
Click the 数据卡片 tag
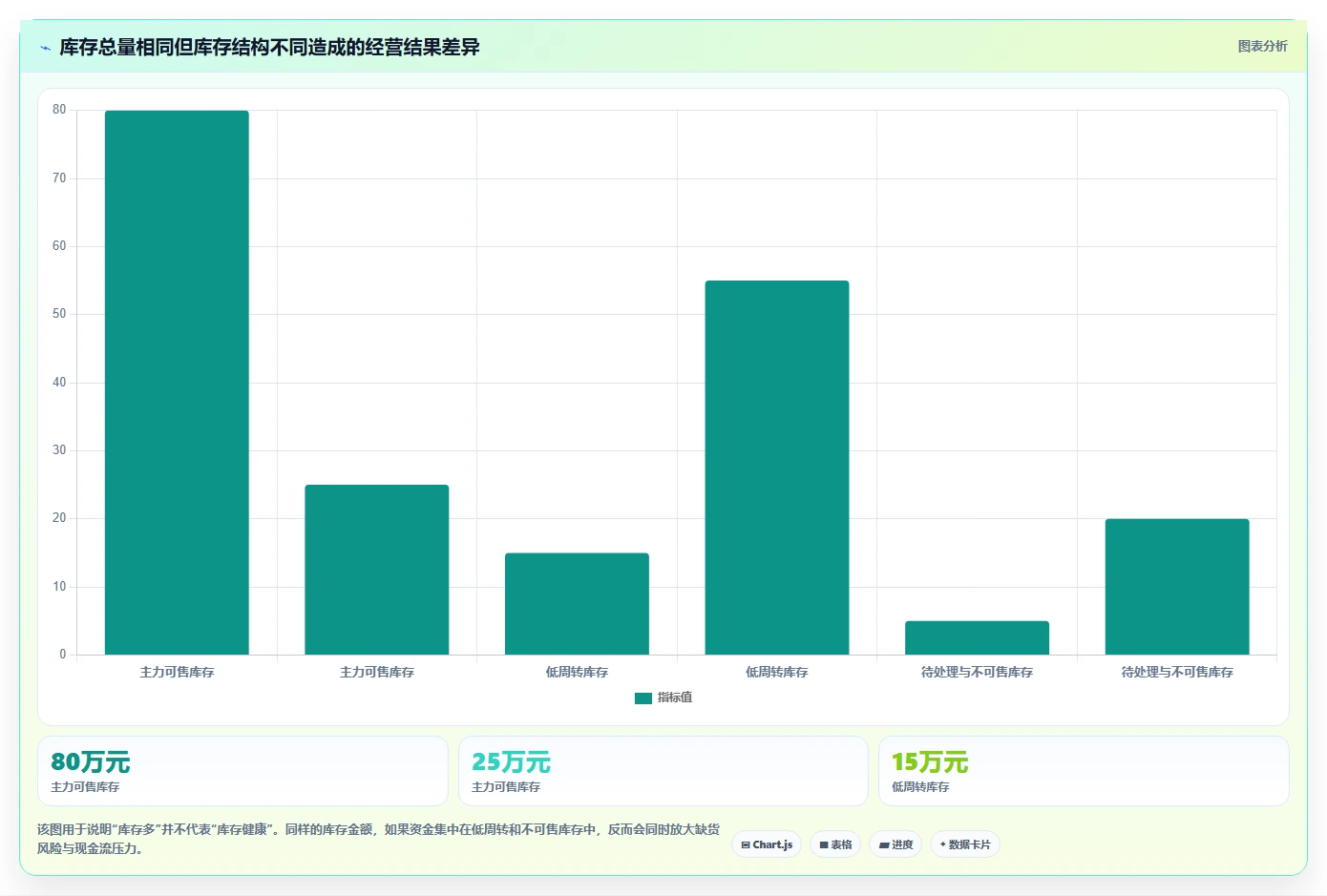[965, 844]
